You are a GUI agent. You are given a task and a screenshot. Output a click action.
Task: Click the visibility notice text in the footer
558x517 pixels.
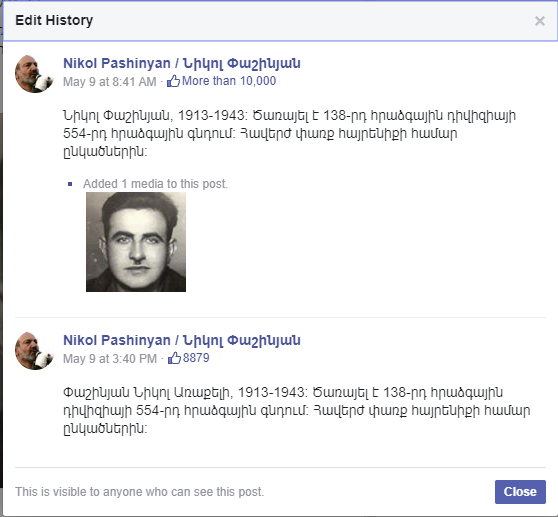(140, 492)
